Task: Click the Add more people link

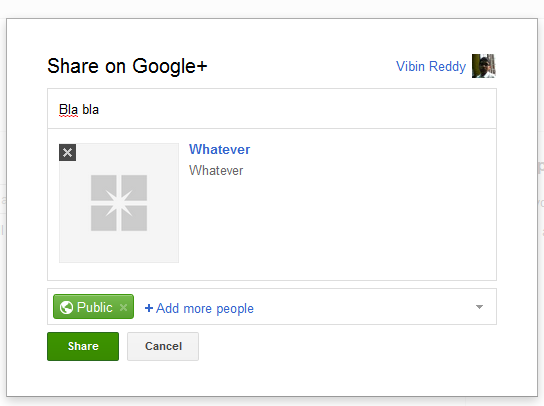Action: (205, 308)
